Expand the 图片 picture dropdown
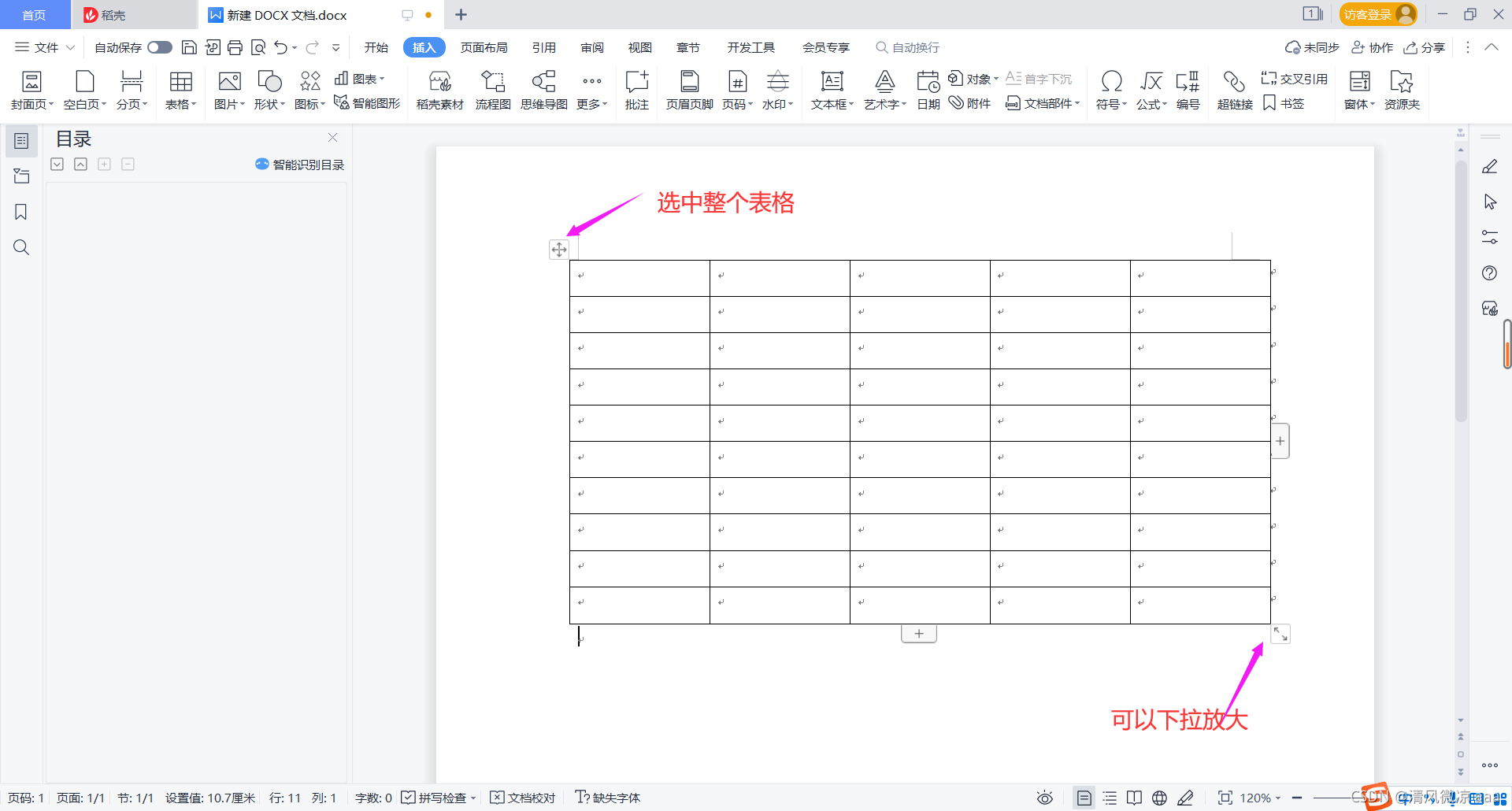 (x=228, y=89)
